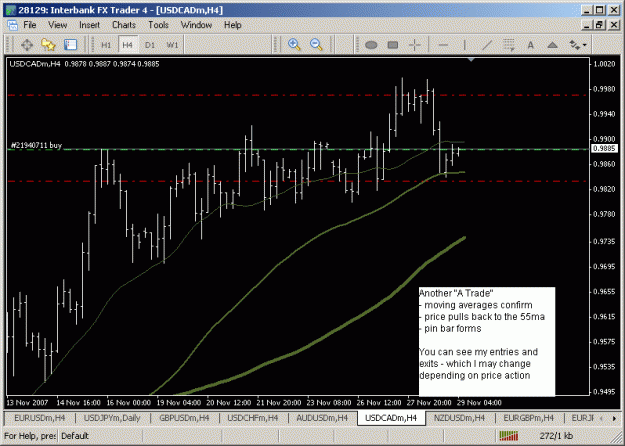Select the #21940711 buy order label
The width and height of the screenshot is (625, 446).
pyautogui.click(x=36, y=145)
